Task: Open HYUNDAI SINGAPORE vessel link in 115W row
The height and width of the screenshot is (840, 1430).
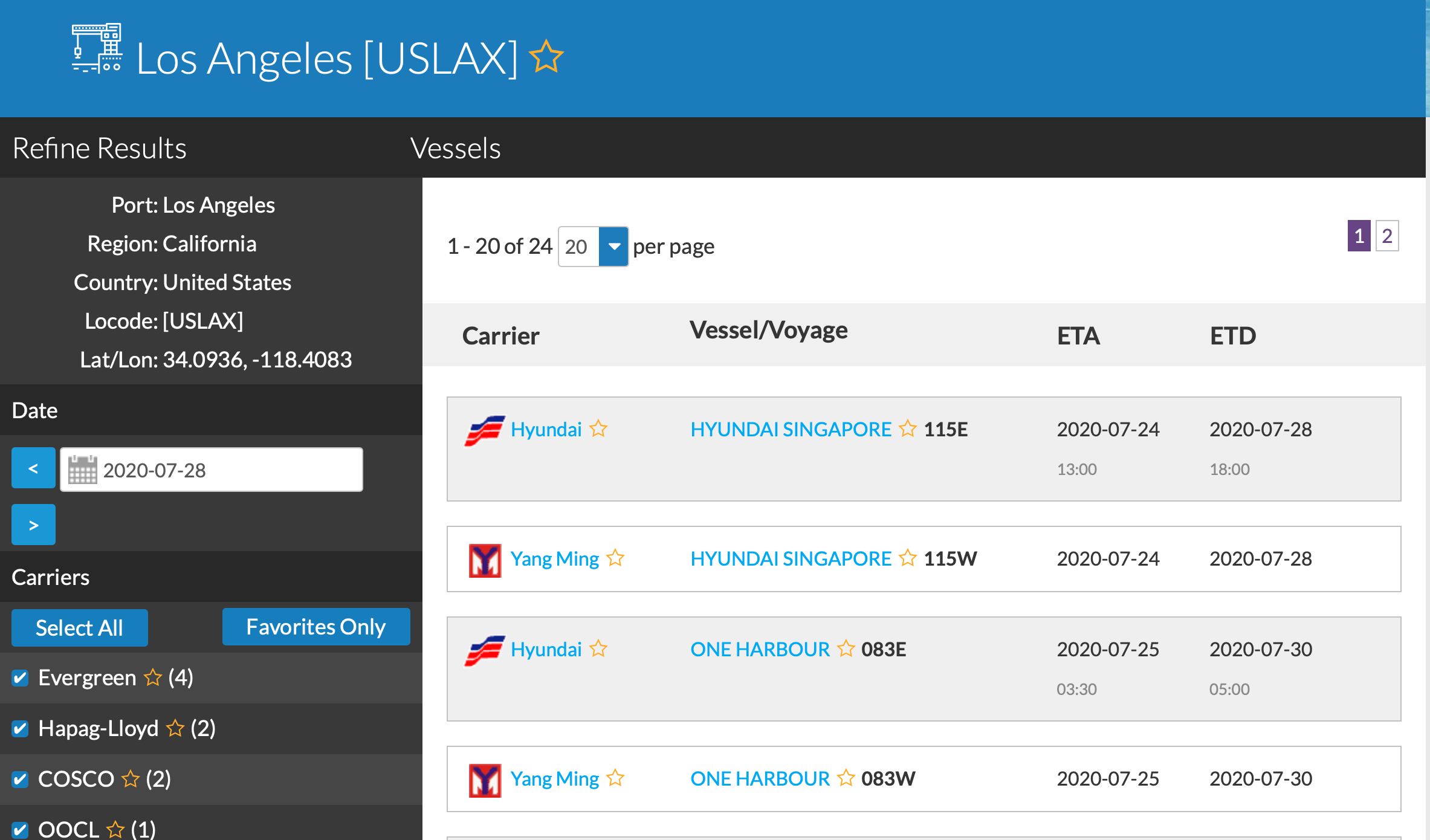Action: pyautogui.click(x=791, y=558)
